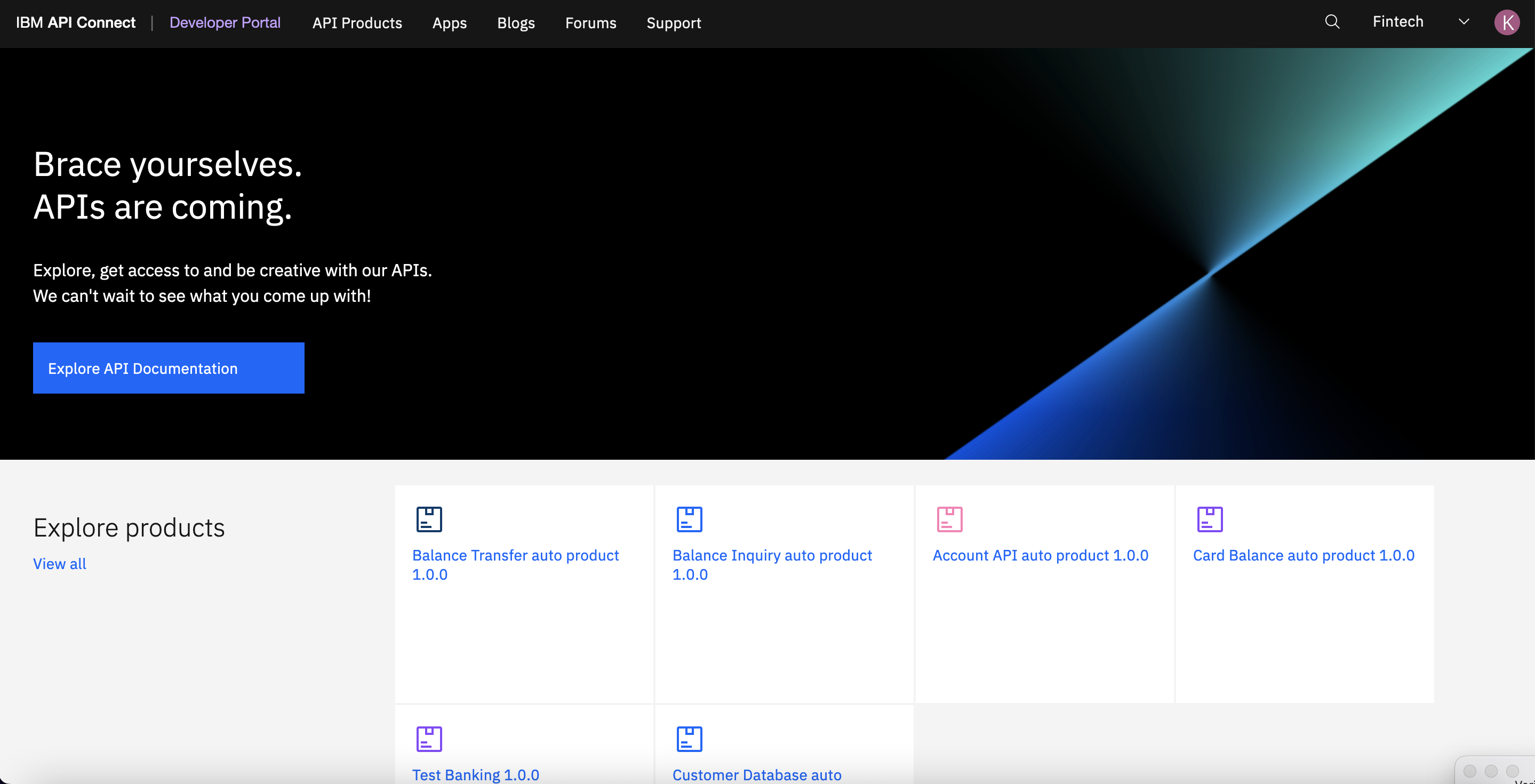The image size is (1535, 784).
Task: Click the Customer Database product icon
Action: coord(690,739)
